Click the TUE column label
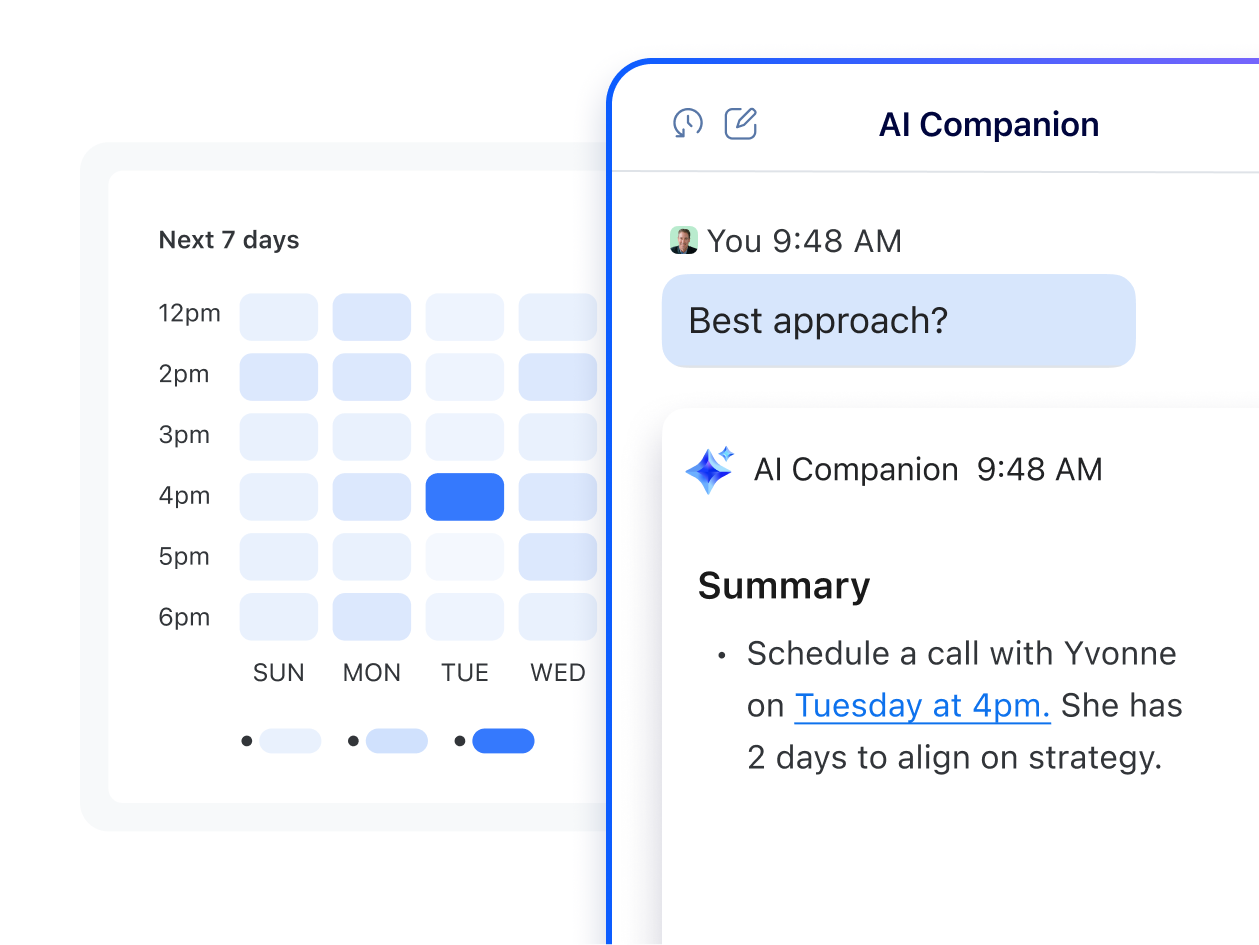The image size is (1259, 945). [x=465, y=673]
